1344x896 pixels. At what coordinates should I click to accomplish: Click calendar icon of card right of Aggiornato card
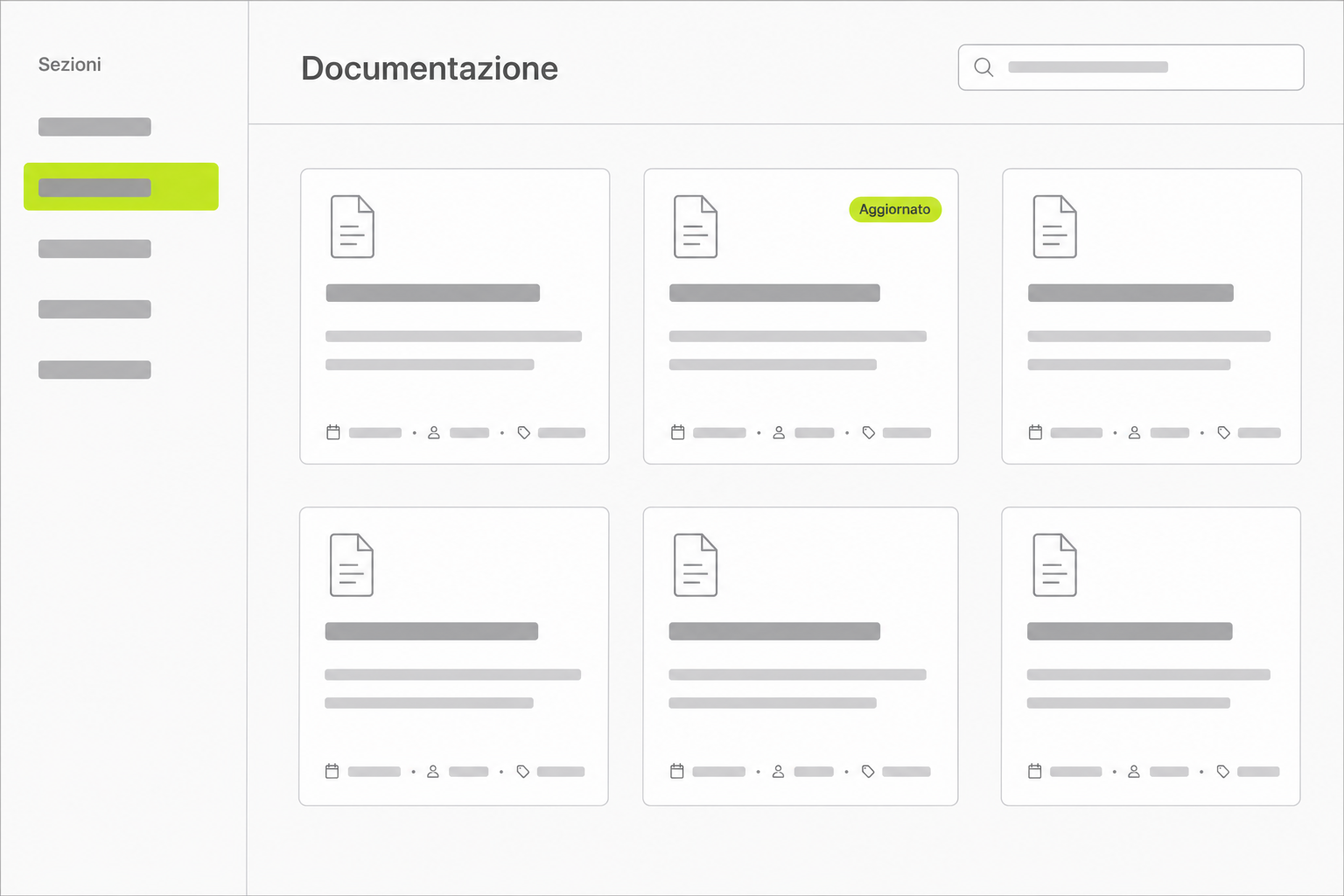pyautogui.click(x=1035, y=432)
